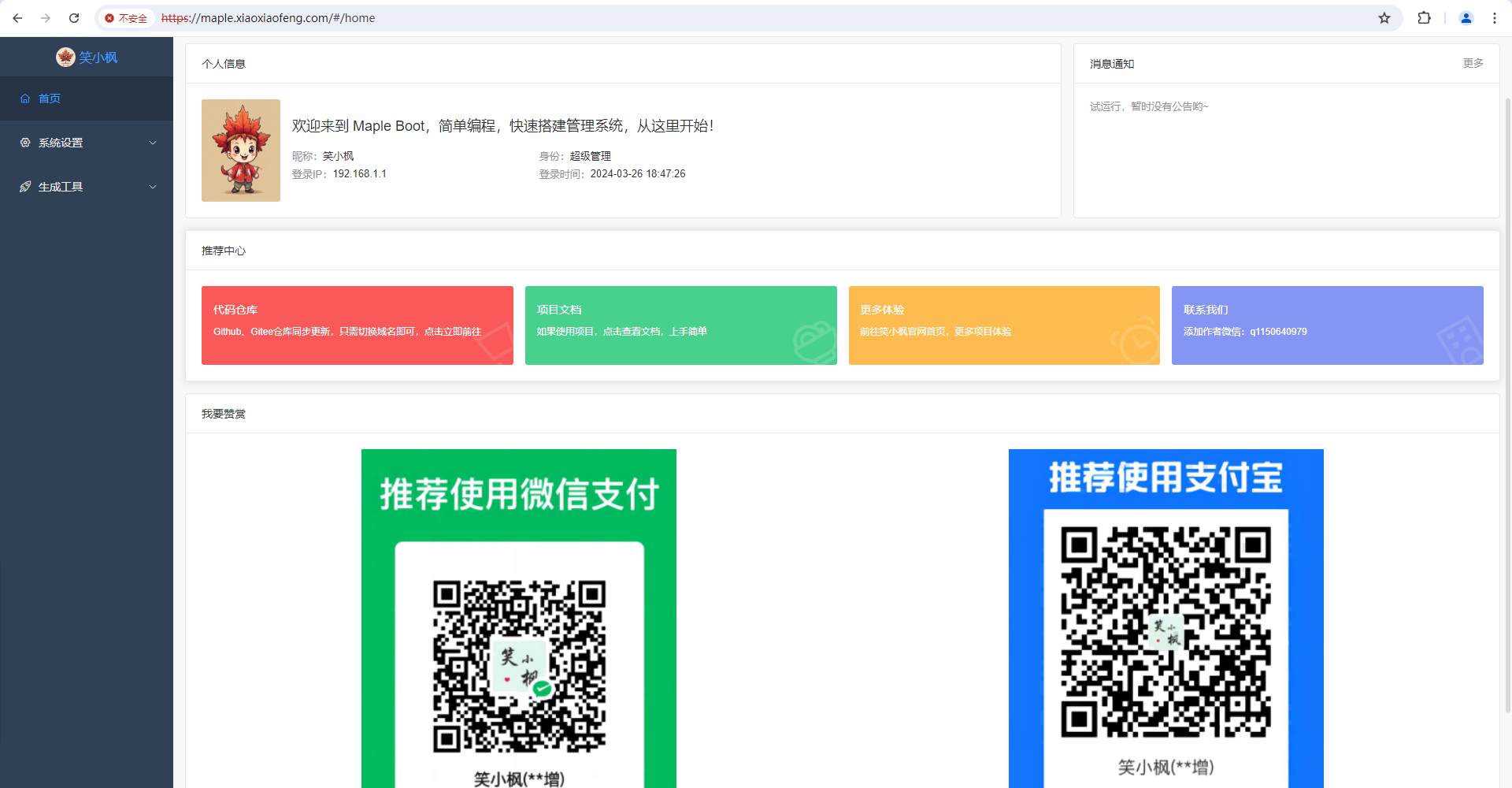Image resolution: width=1512 pixels, height=788 pixels.
Task: Bookmark this page with the star icon
Action: click(x=1384, y=18)
